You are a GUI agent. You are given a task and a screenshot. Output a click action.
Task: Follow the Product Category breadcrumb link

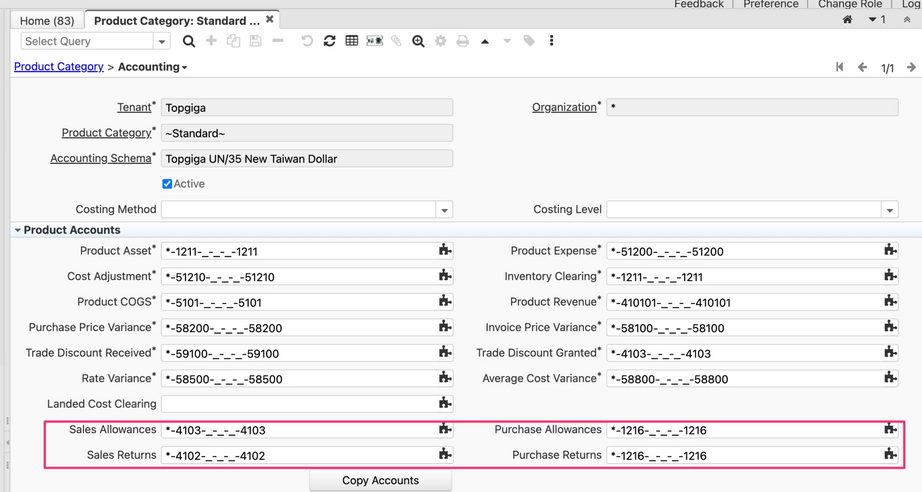(58, 67)
